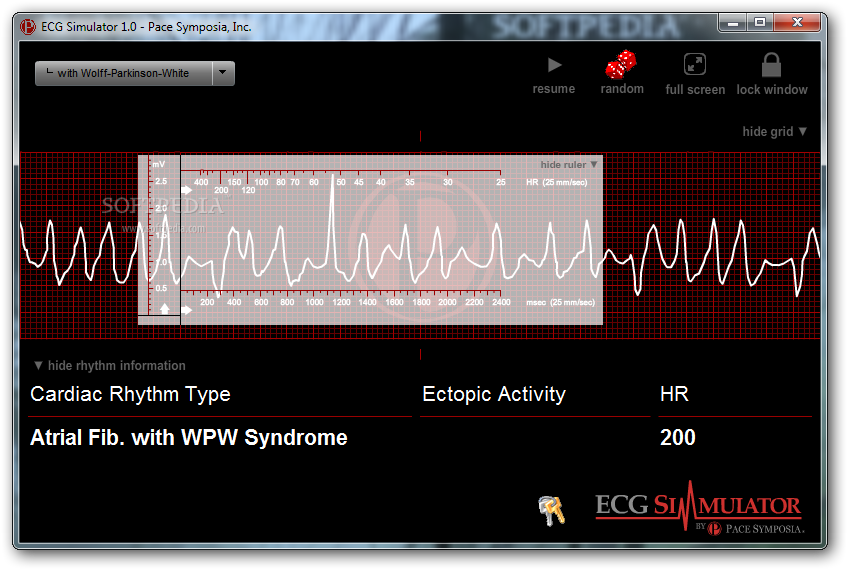Click the msec time scale on ruler
This screenshot has width=848, height=570.
[344, 299]
